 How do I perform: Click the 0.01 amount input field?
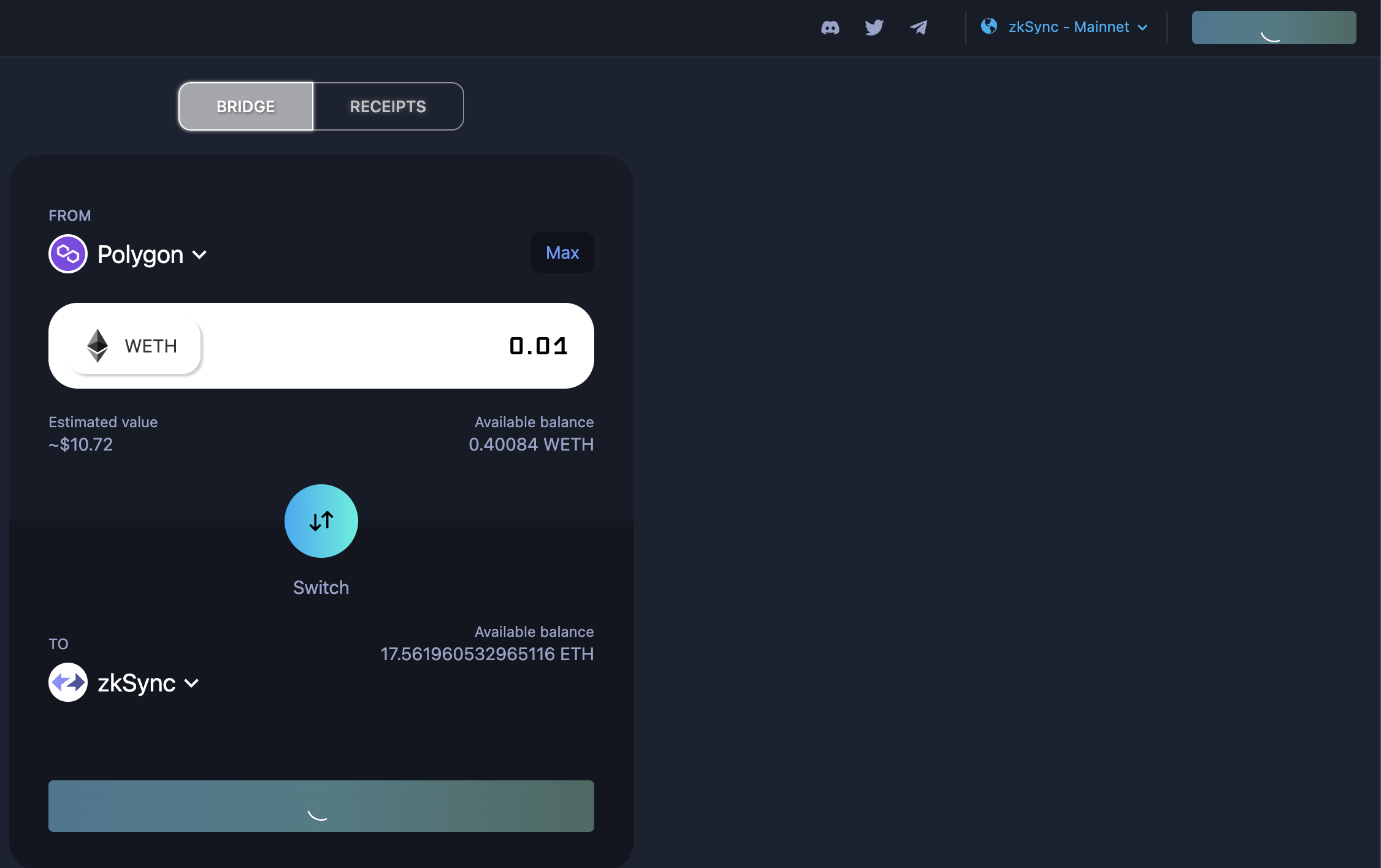coord(538,345)
